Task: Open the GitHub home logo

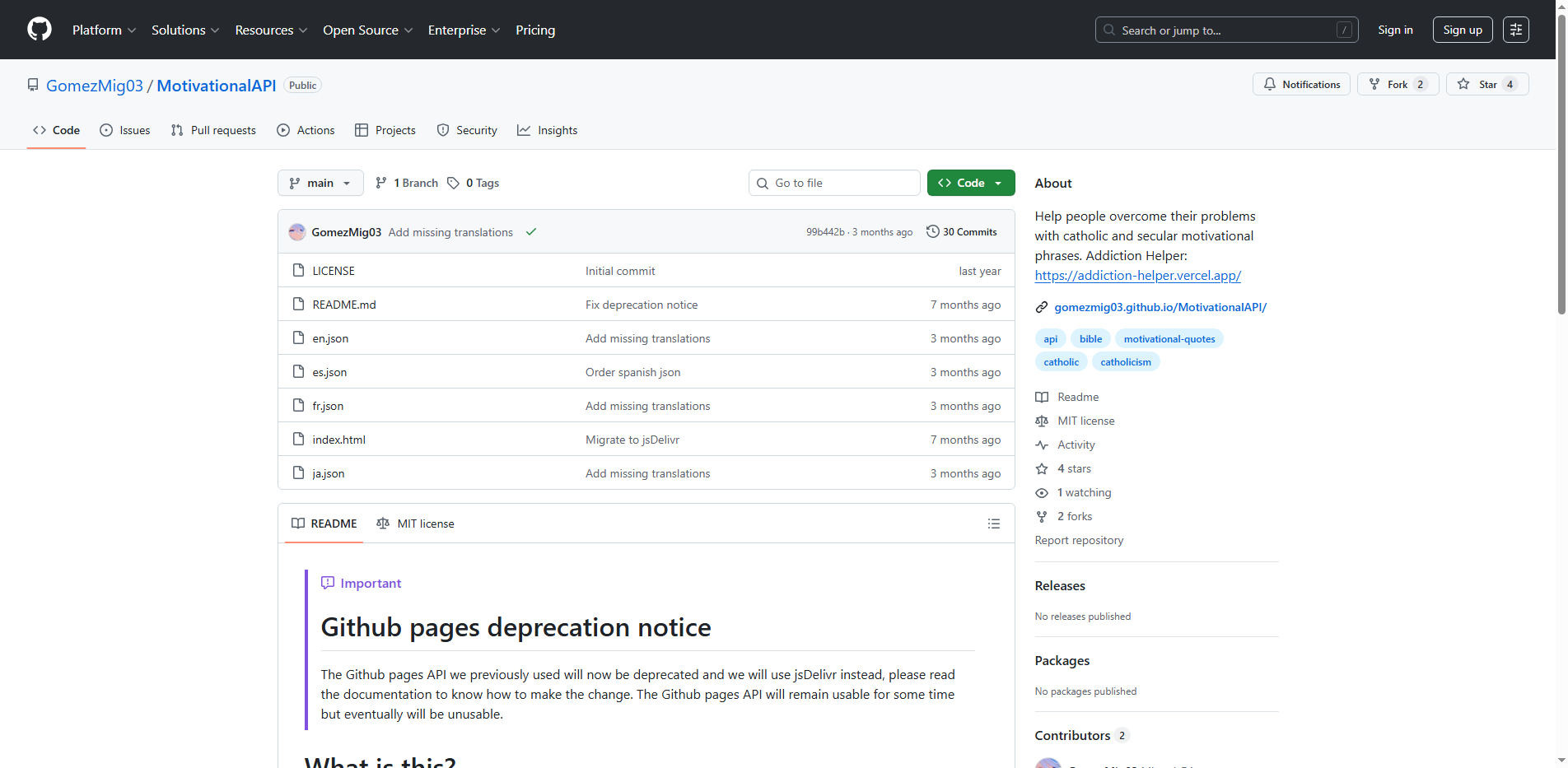Action: pyautogui.click(x=40, y=30)
